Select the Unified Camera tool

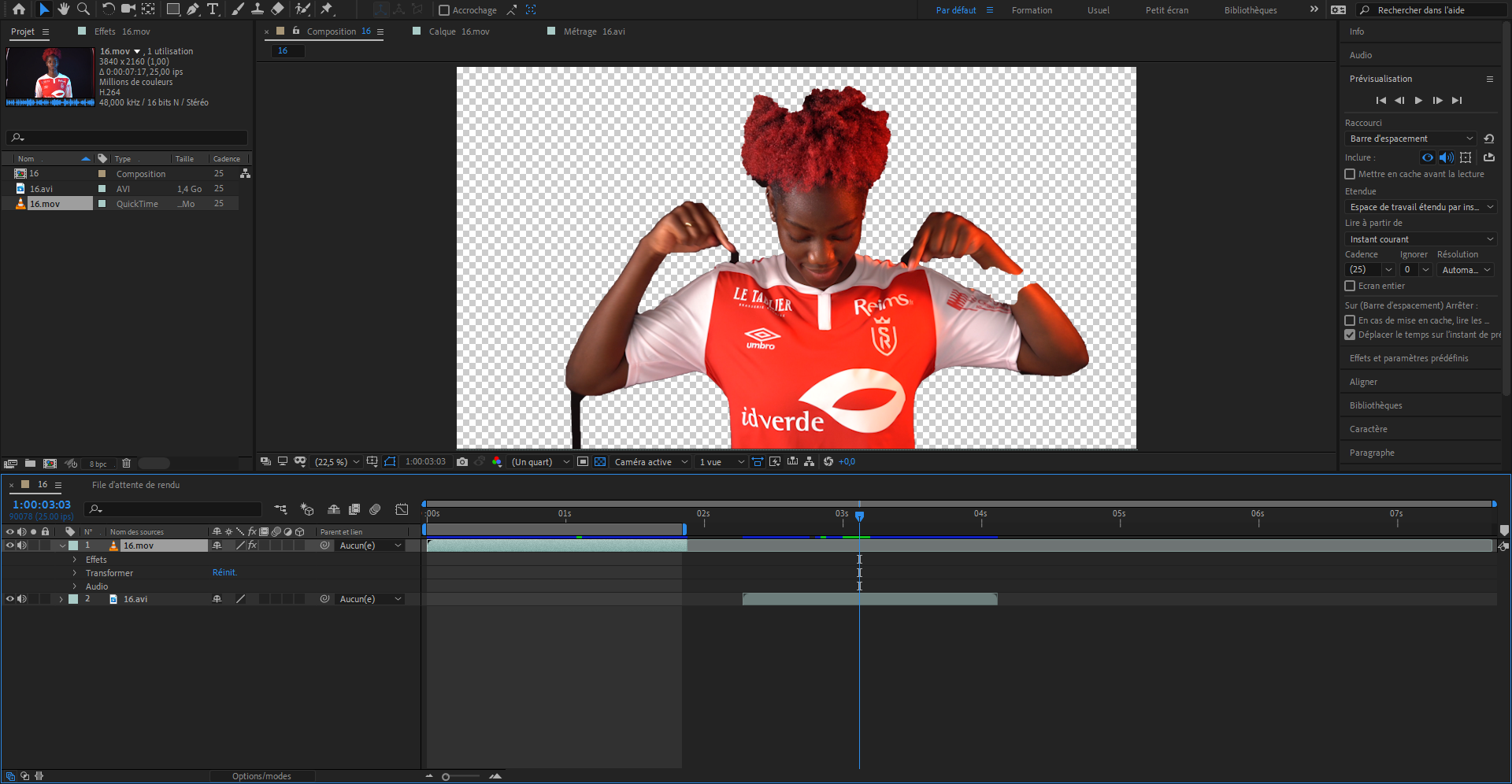tap(128, 9)
